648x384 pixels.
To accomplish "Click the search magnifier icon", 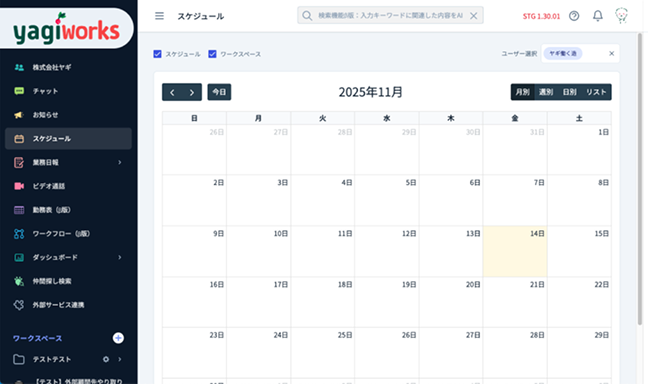I will coord(307,16).
